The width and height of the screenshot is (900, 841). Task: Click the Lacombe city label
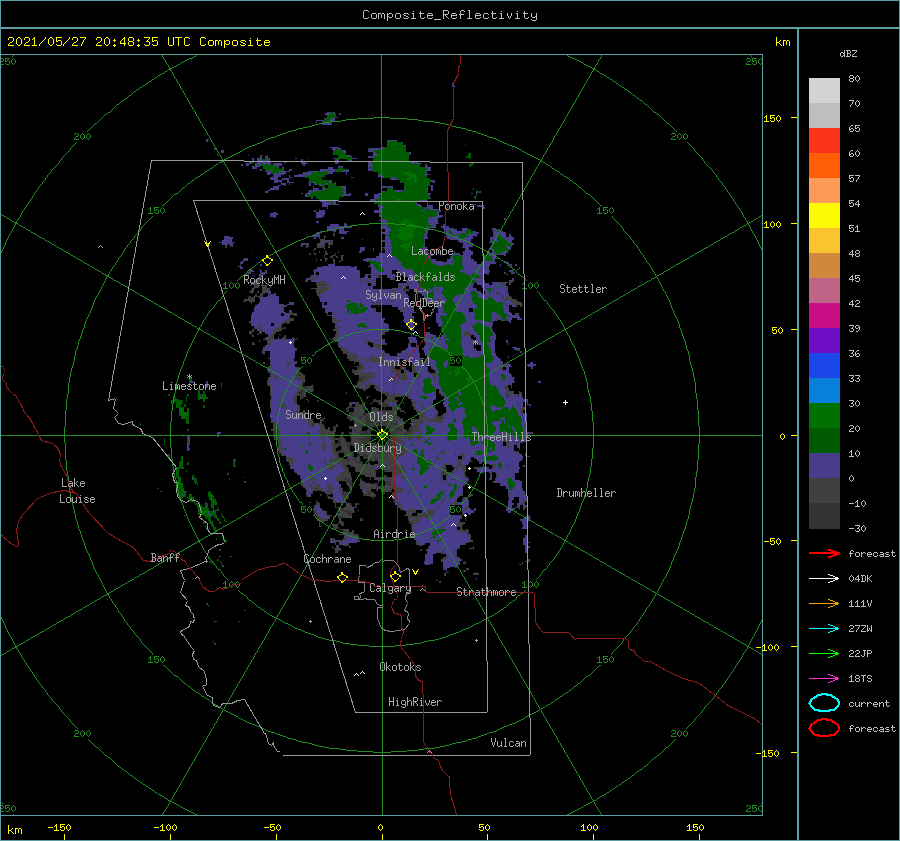coord(432,251)
